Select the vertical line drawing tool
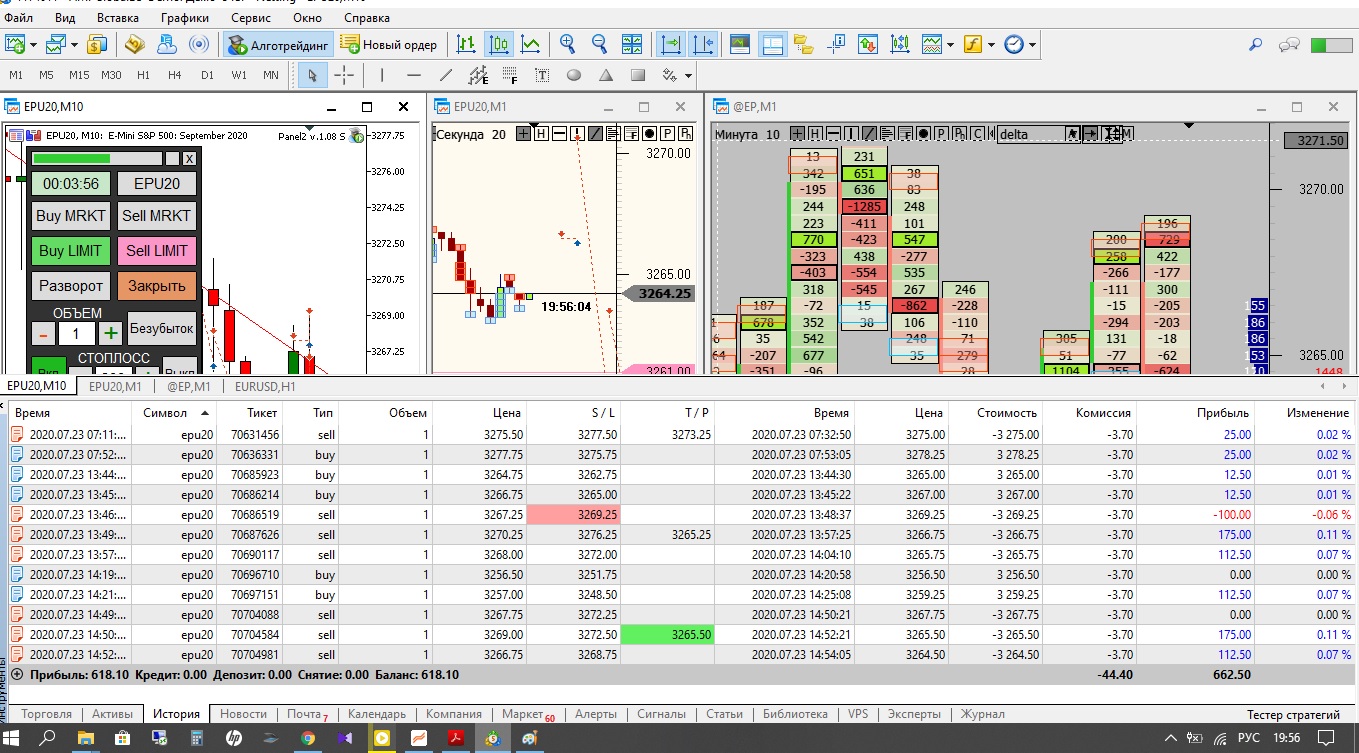The width and height of the screenshot is (1359, 753). click(x=381, y=75)
